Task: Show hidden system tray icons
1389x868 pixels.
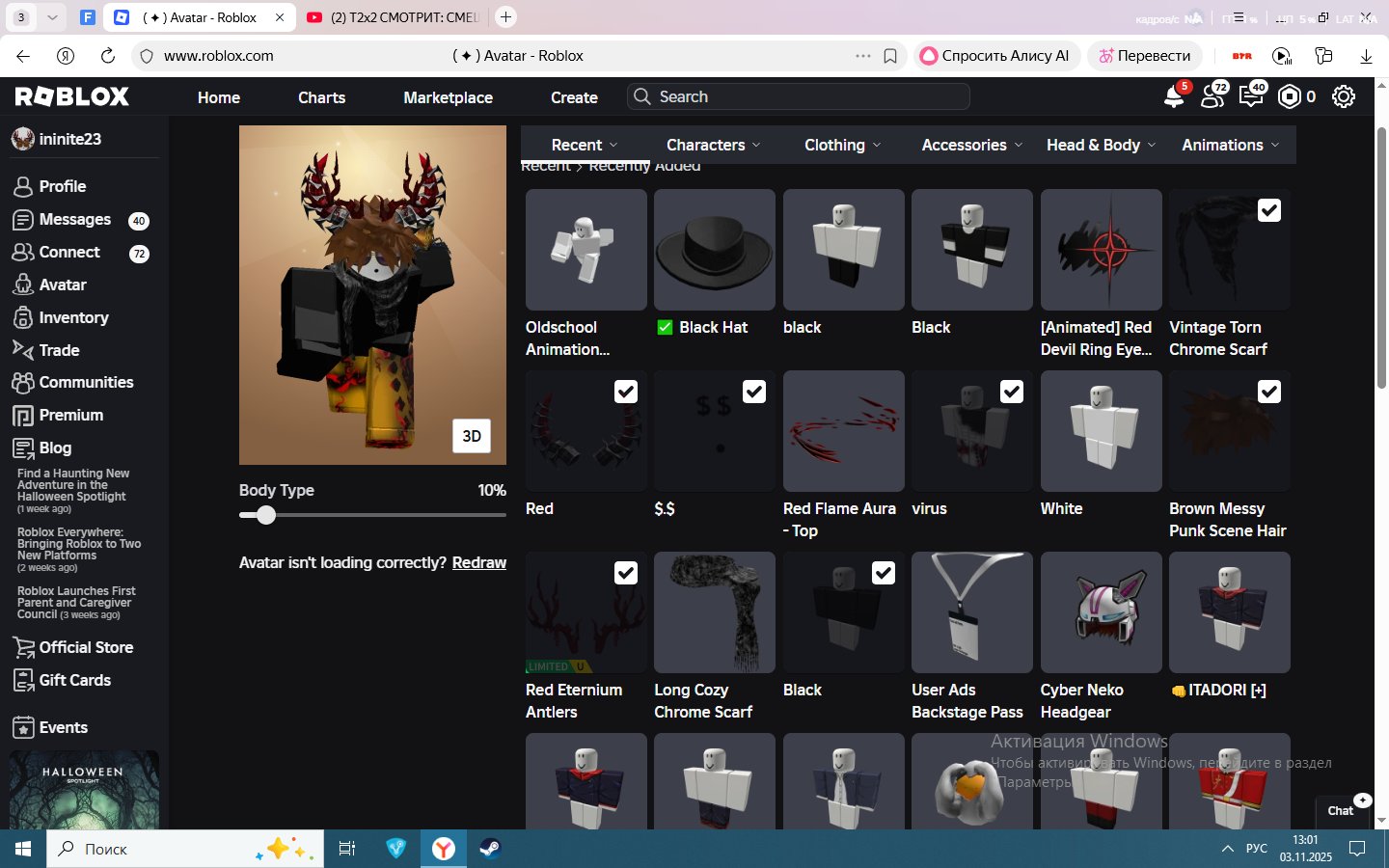Action: point(1227,849)
